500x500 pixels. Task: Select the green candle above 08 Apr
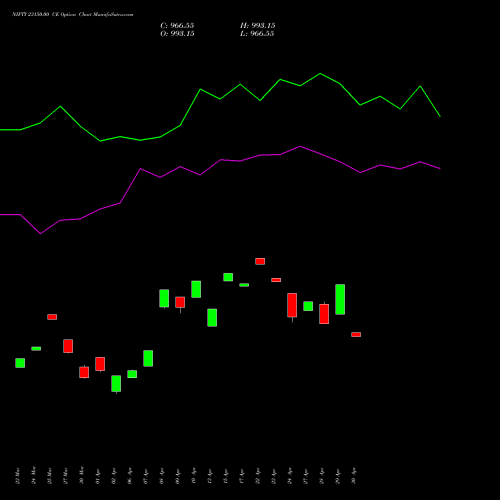[x=164, y=298]
